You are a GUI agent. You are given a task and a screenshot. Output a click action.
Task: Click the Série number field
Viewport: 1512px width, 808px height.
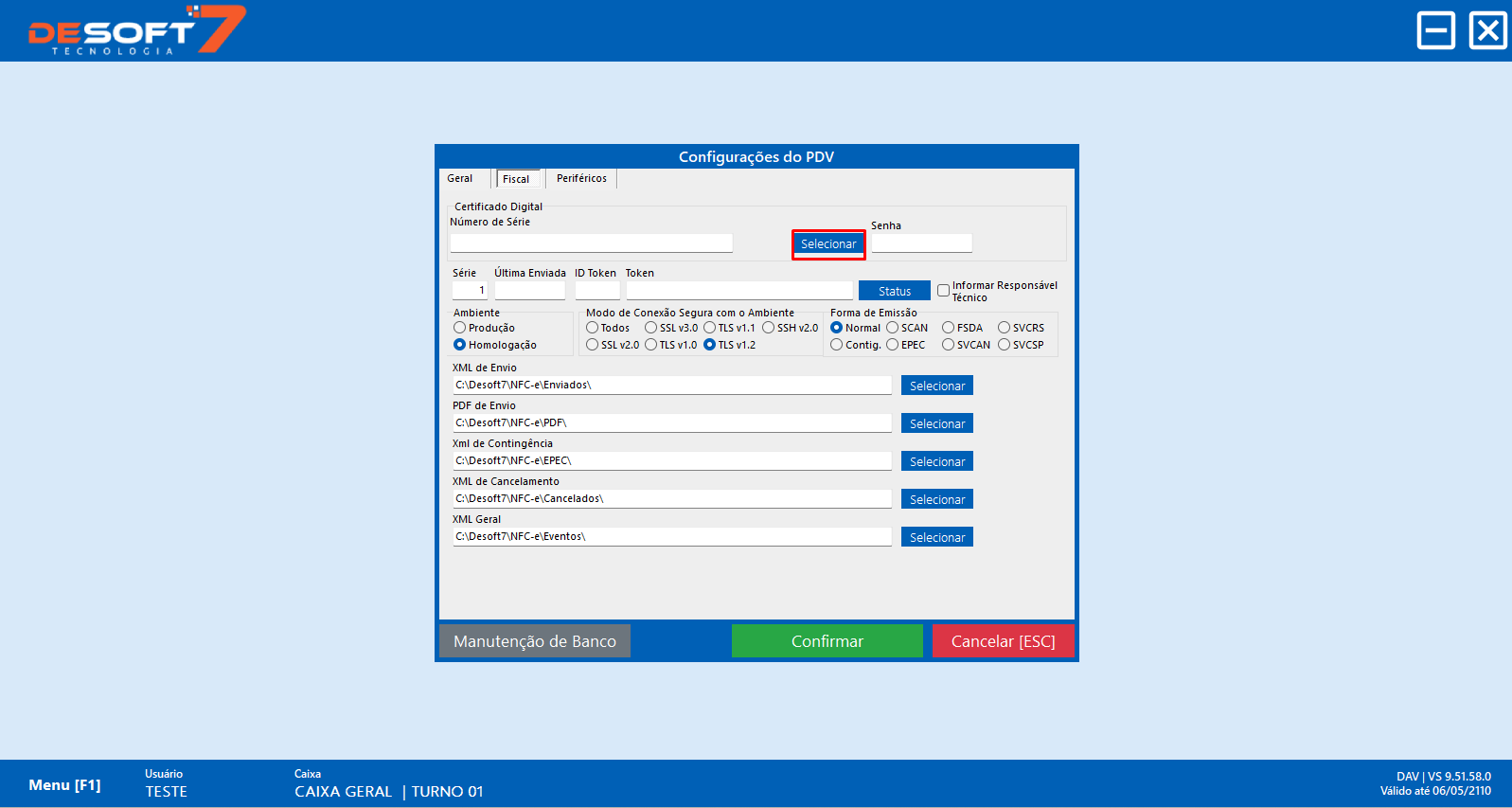click(470, 291)
